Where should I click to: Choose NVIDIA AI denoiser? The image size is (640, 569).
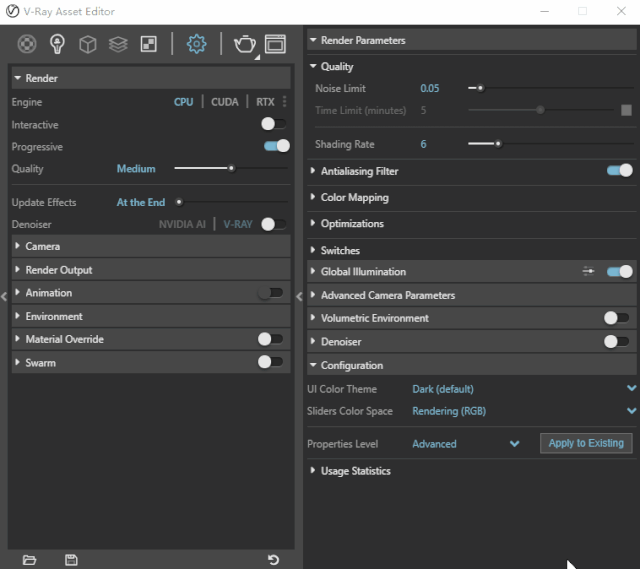182,224
